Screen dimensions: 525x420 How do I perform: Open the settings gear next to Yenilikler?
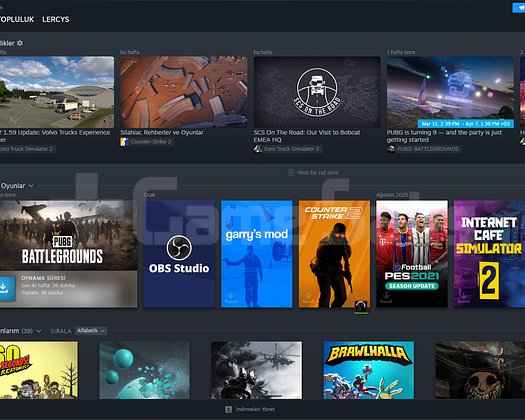pos(20,43)
